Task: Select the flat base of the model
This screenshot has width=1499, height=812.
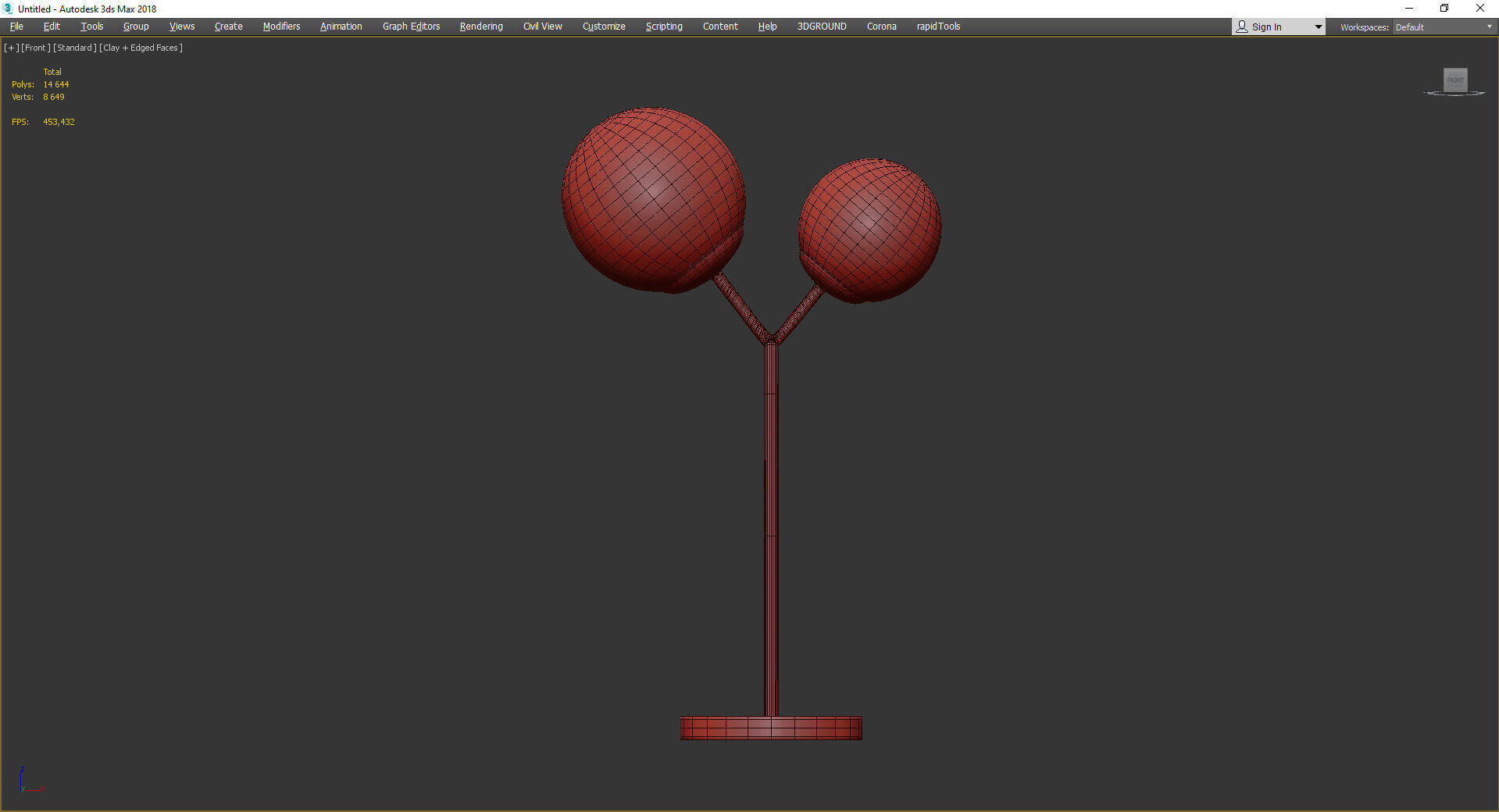Action: click(x=771, y=728)
